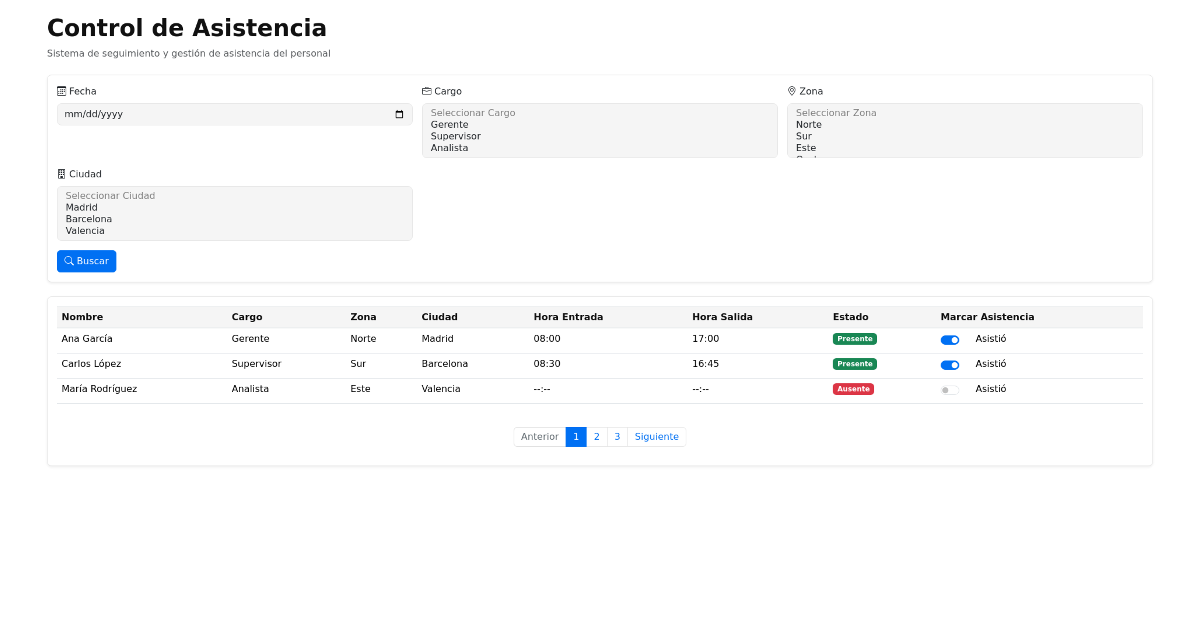The width and height of the screenshot is (1200, 630).
Task: Click the Anterior pagination button
Action: click(x=539, y=436)
